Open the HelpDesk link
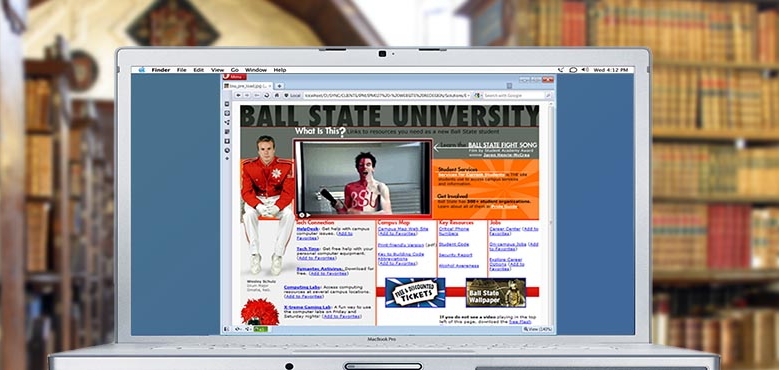 (x=307, y=229)
